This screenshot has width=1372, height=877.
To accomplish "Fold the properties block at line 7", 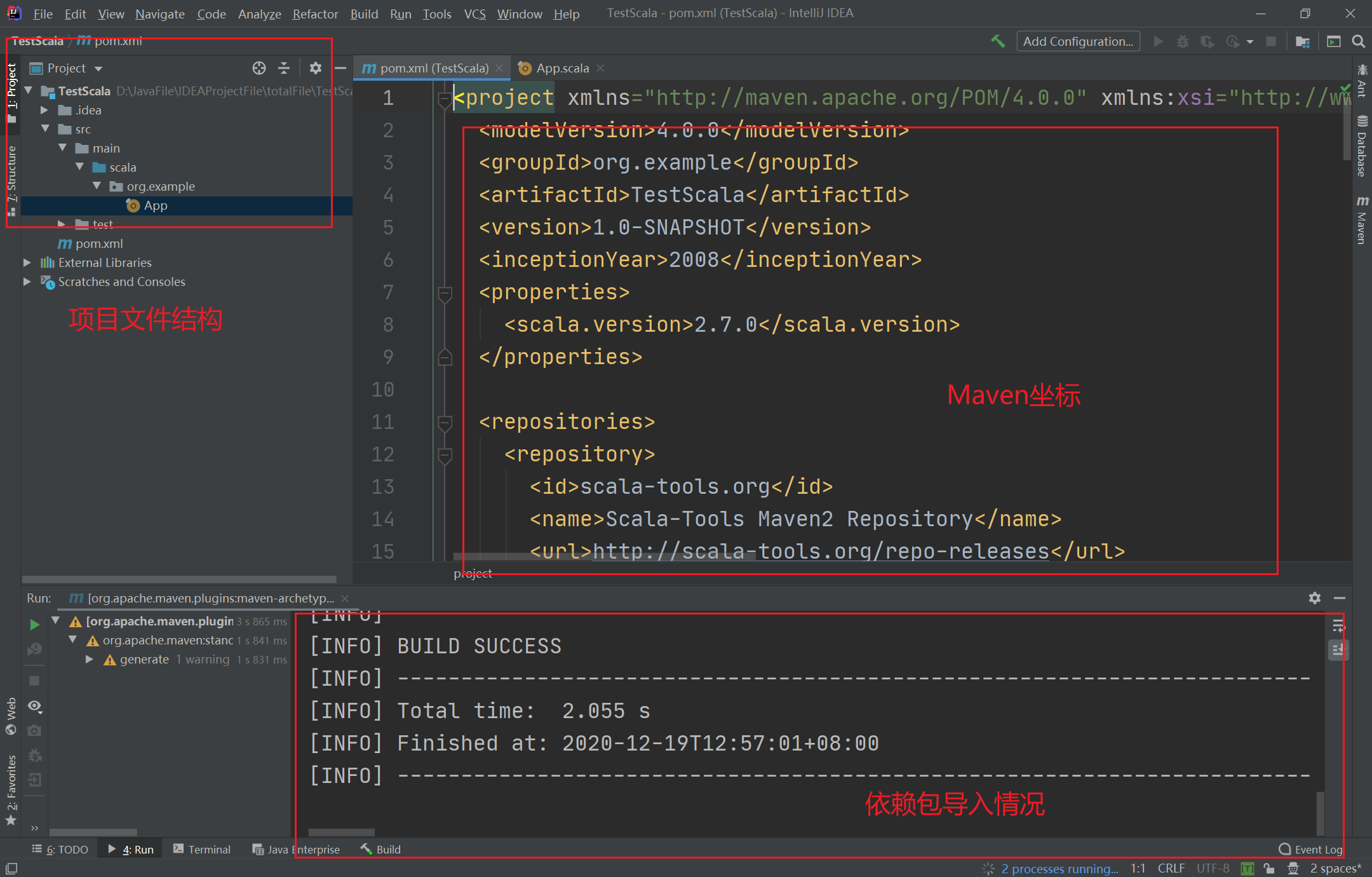I will [445, 293].
